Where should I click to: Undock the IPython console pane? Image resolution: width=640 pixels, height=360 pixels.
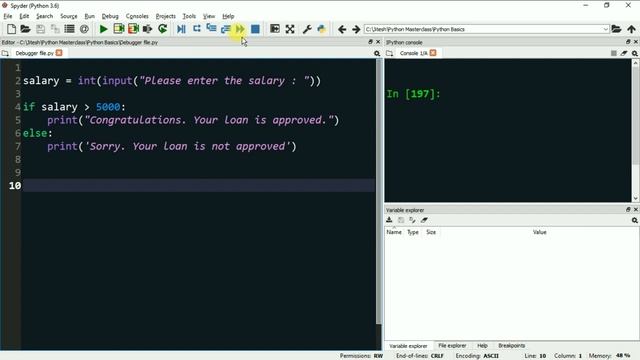[628, 42]
